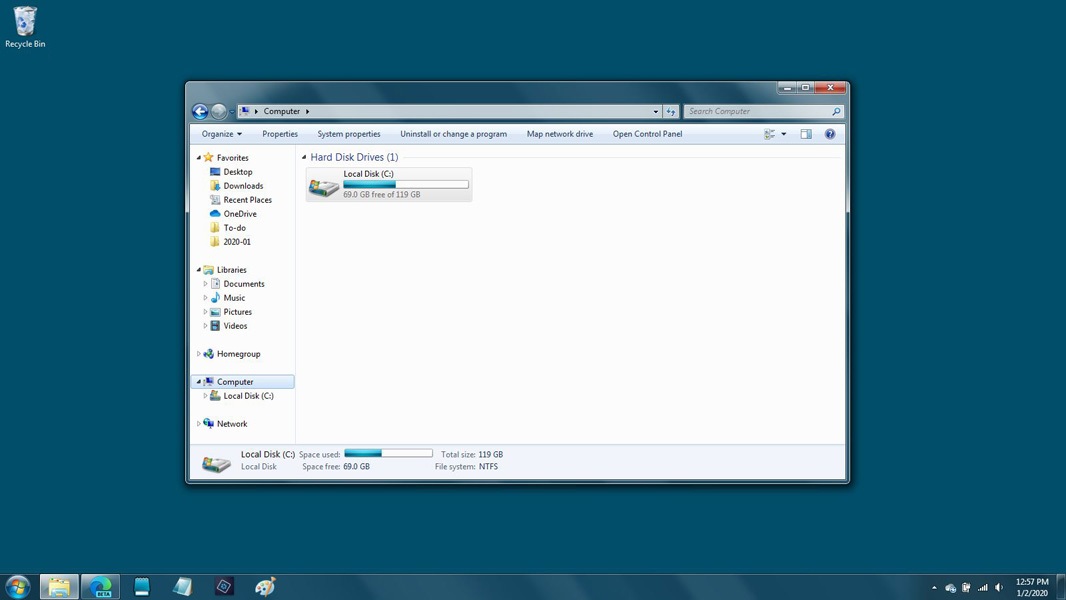The height and width of the screenshot is (600, 1066).
Task: Collapse the Hard Disk Drives group
Action: tap(304, 157)
